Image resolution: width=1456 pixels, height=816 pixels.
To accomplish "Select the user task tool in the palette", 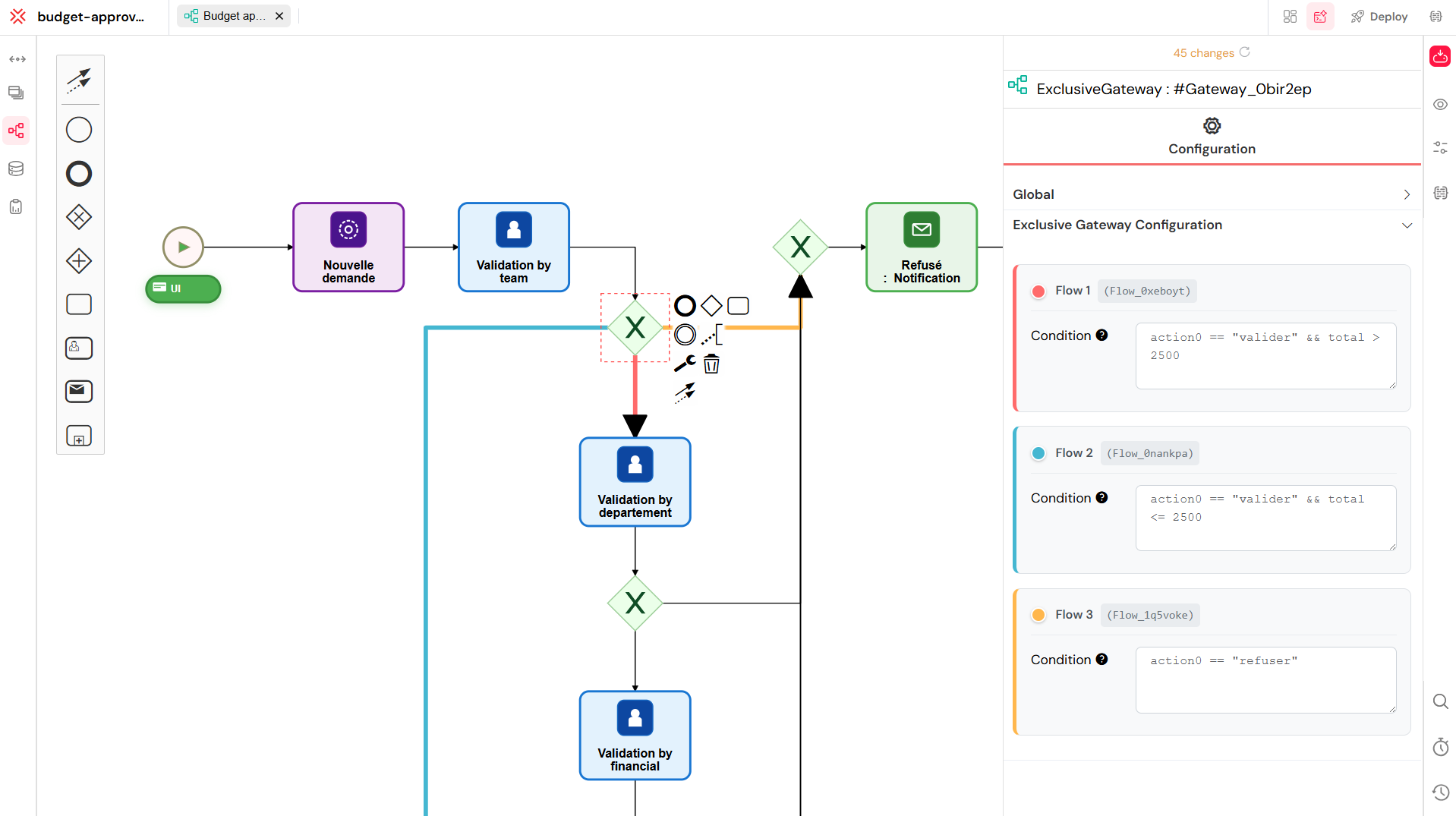I will tap(79, 348).
